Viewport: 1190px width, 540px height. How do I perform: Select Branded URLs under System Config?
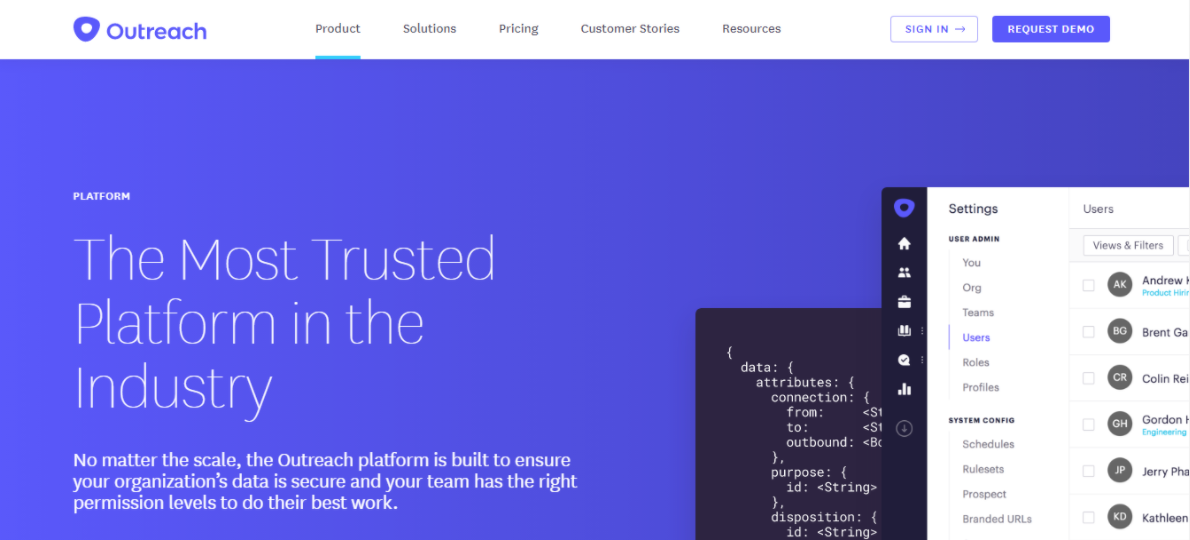tap(996, 520)
